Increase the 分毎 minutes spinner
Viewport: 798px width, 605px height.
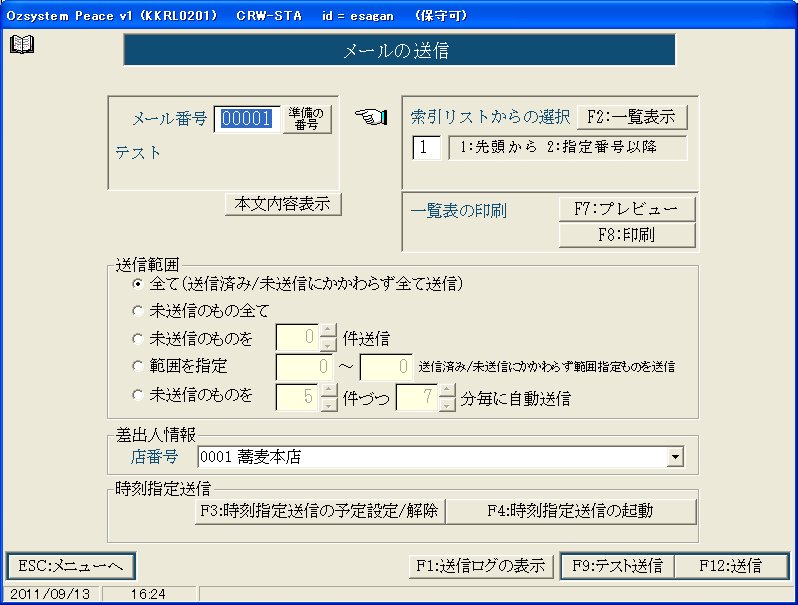pyautogui.click(x=447, y=390)
